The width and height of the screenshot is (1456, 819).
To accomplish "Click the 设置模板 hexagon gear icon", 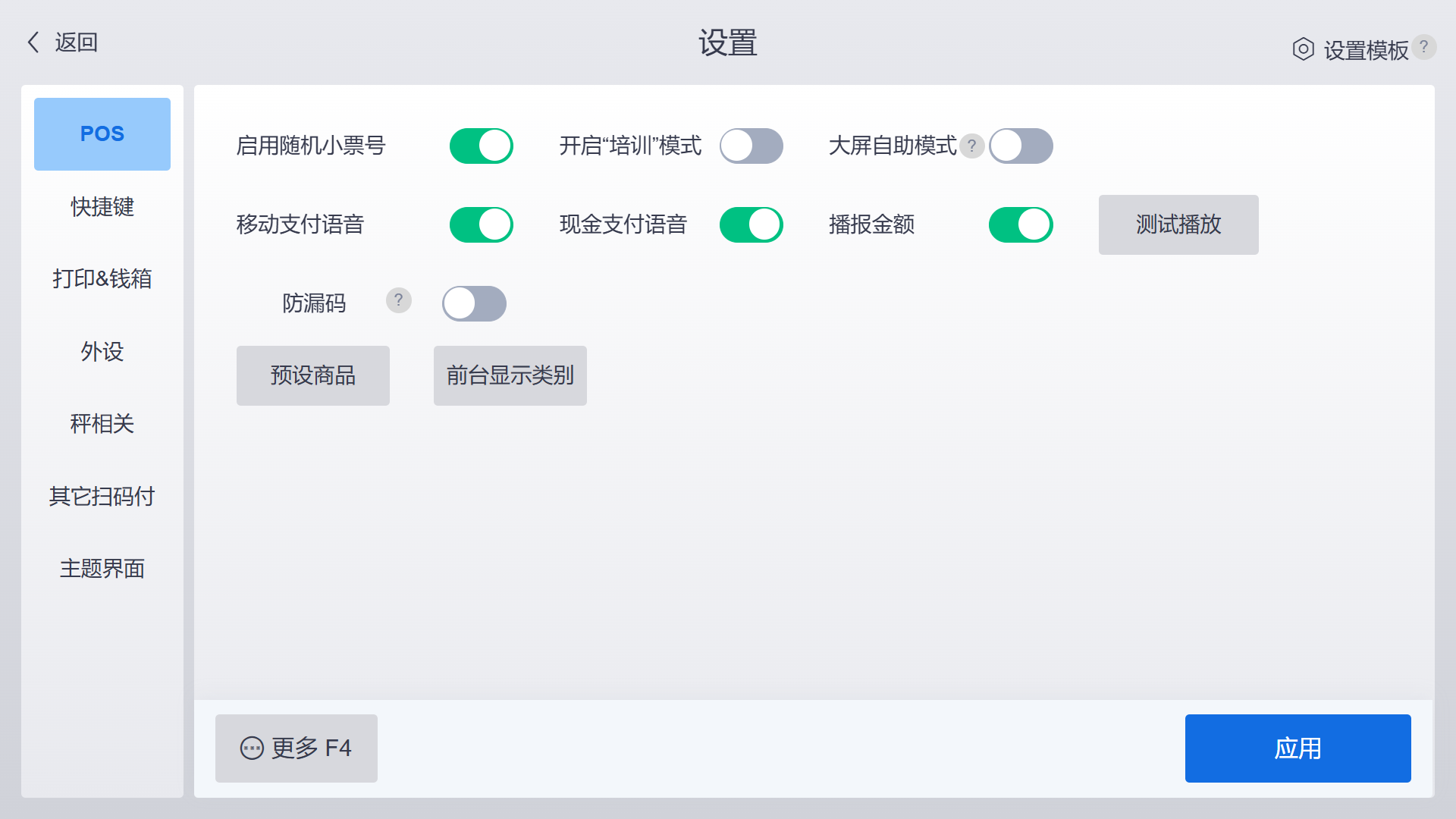I will tap(1303, 48).
